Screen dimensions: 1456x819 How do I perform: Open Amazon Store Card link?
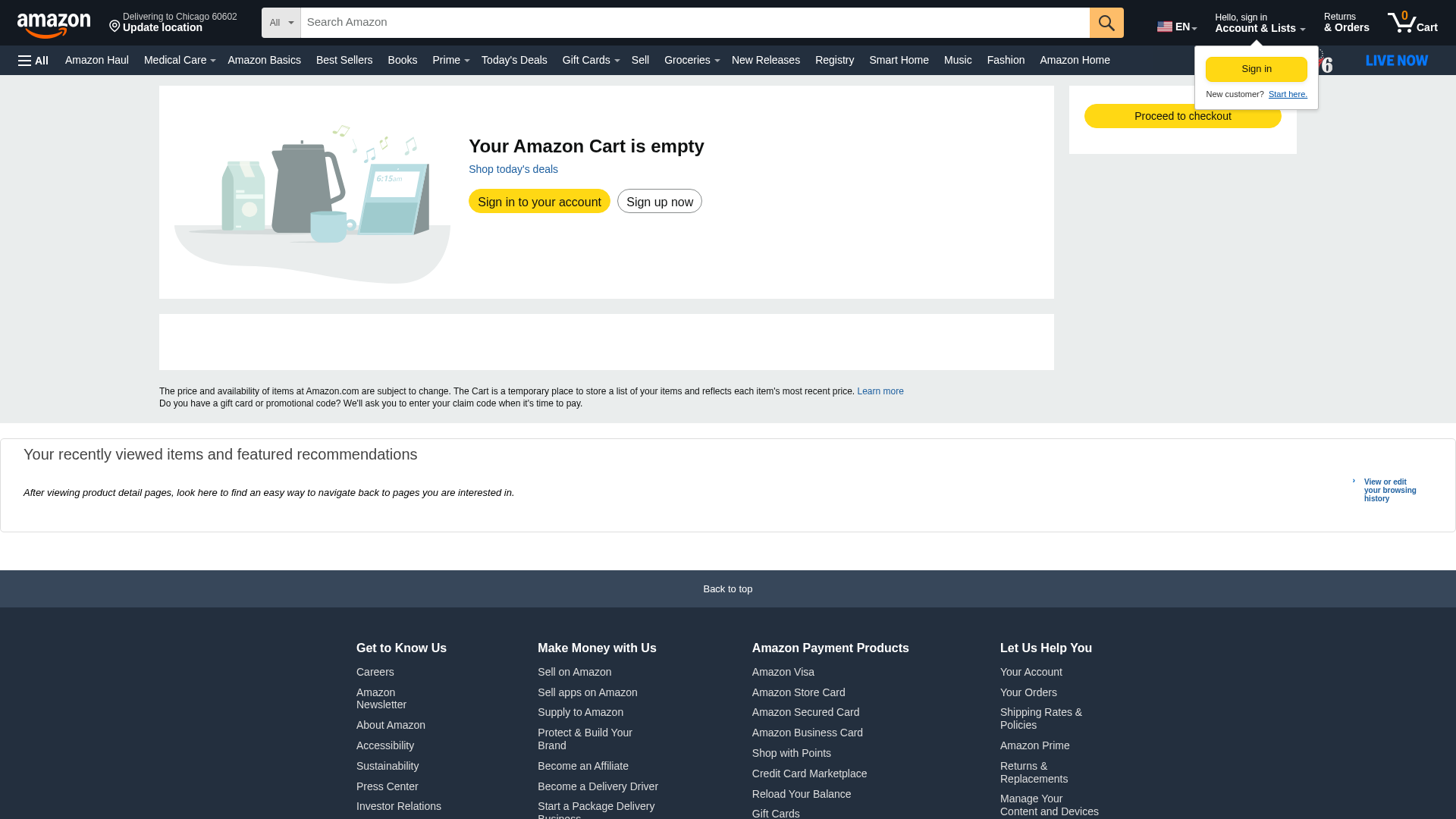tap(799, 692)
